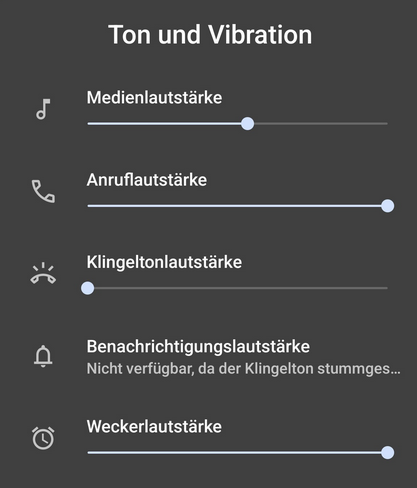Tap the music note media icon
Screen dimensions: 417x488
click(43, 109)
